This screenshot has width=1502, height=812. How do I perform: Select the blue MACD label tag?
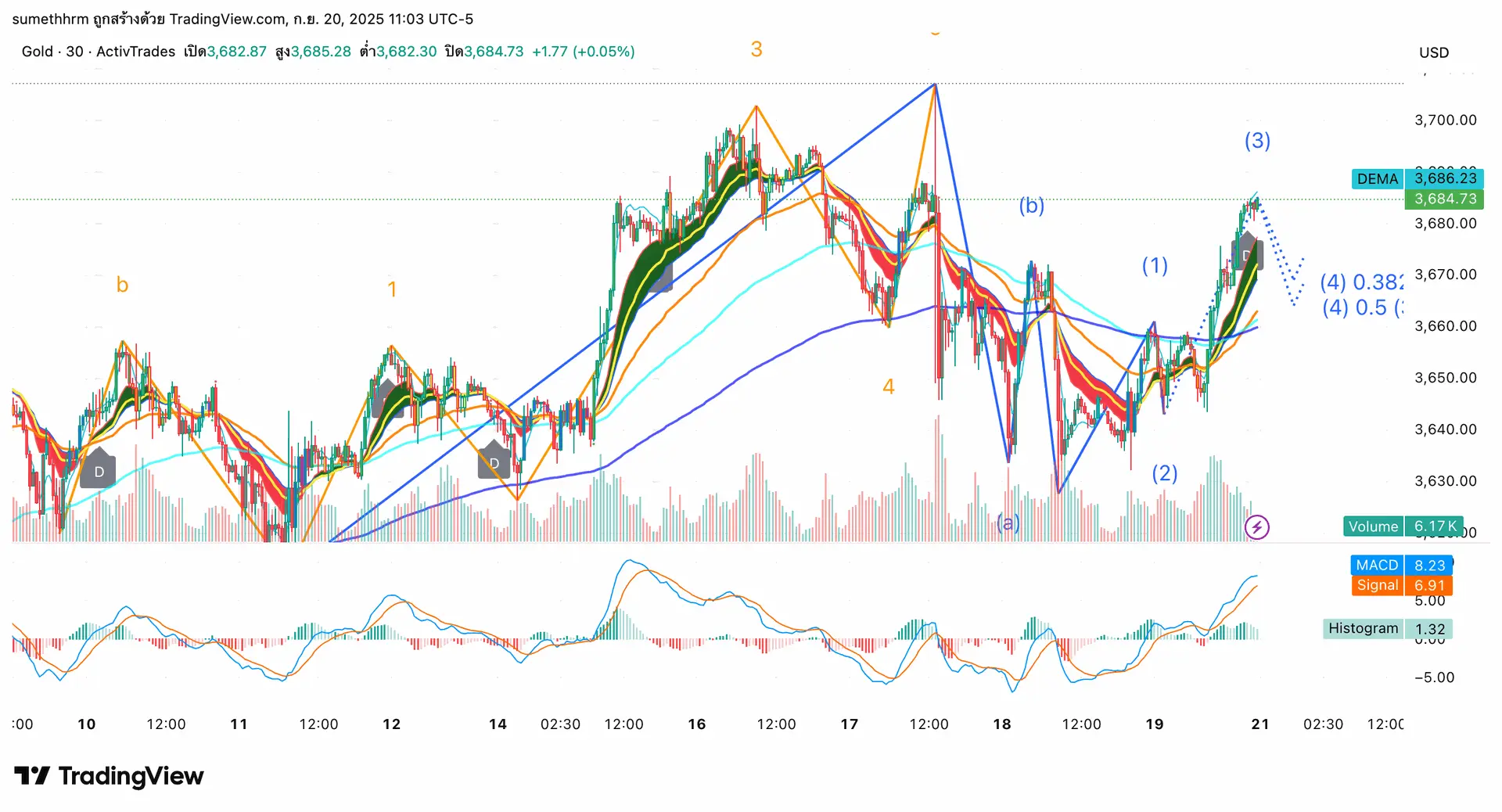point(1377,565)
